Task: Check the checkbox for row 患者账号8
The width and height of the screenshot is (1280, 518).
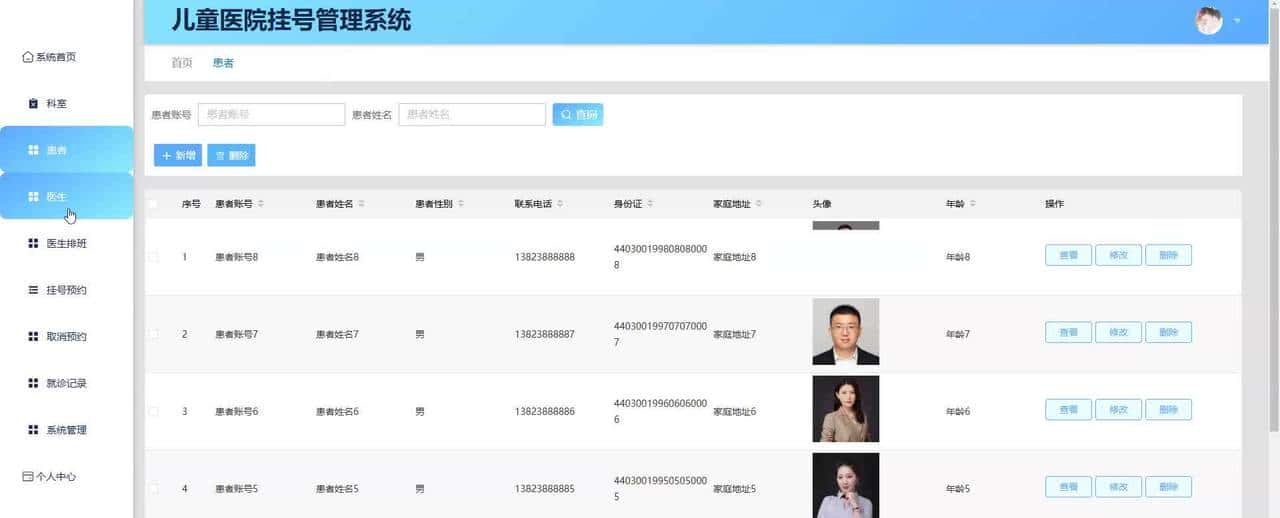Action: tap(153, 257)
